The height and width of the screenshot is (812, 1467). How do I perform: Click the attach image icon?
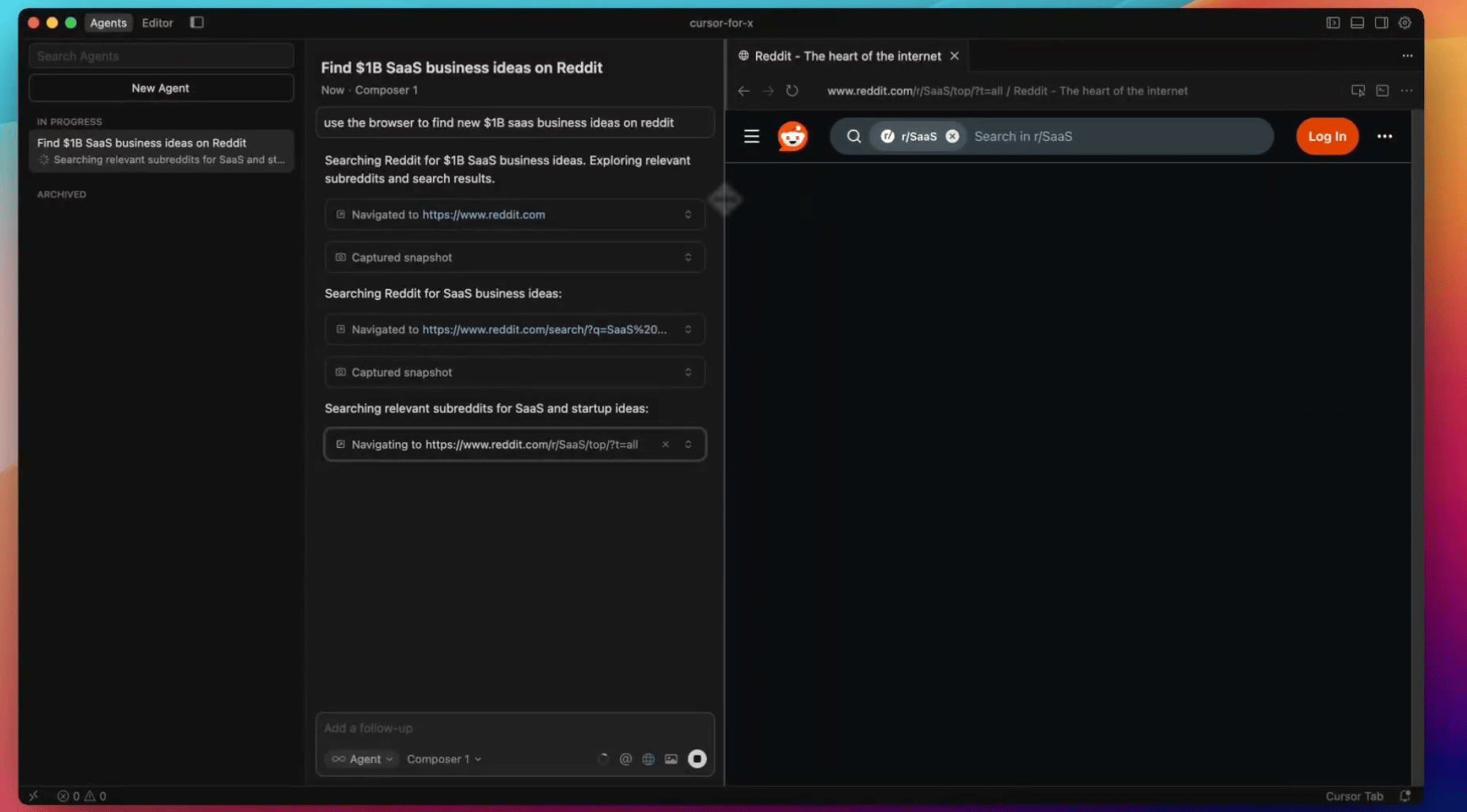click(671, 759)
